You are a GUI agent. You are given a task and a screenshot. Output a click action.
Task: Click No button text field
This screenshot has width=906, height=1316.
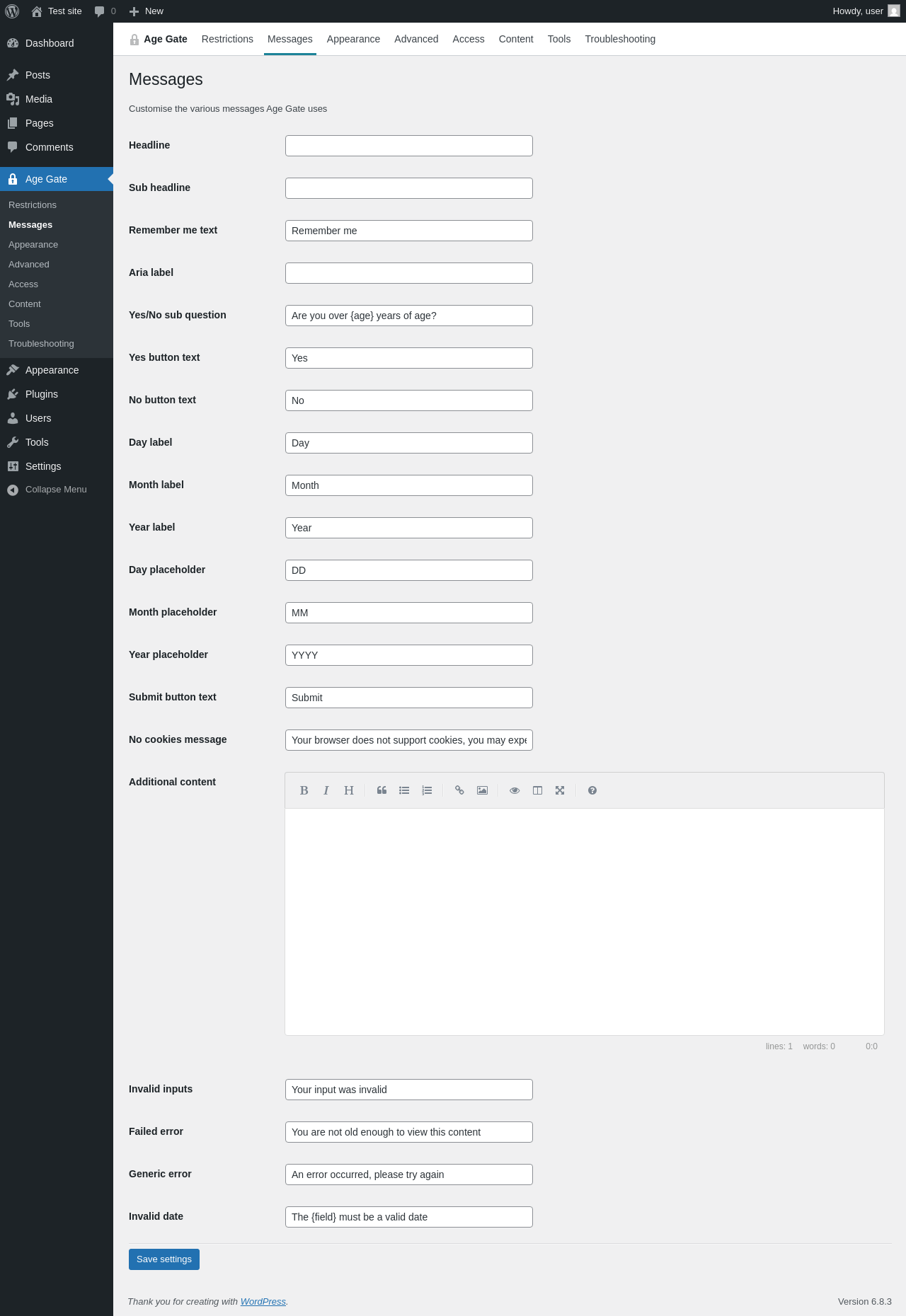tap(409, 400)
